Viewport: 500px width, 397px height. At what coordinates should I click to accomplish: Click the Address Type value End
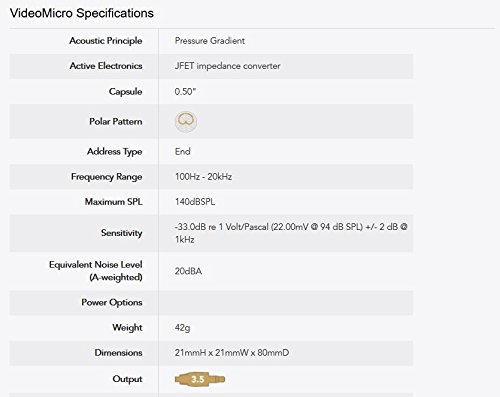(183, 151)
